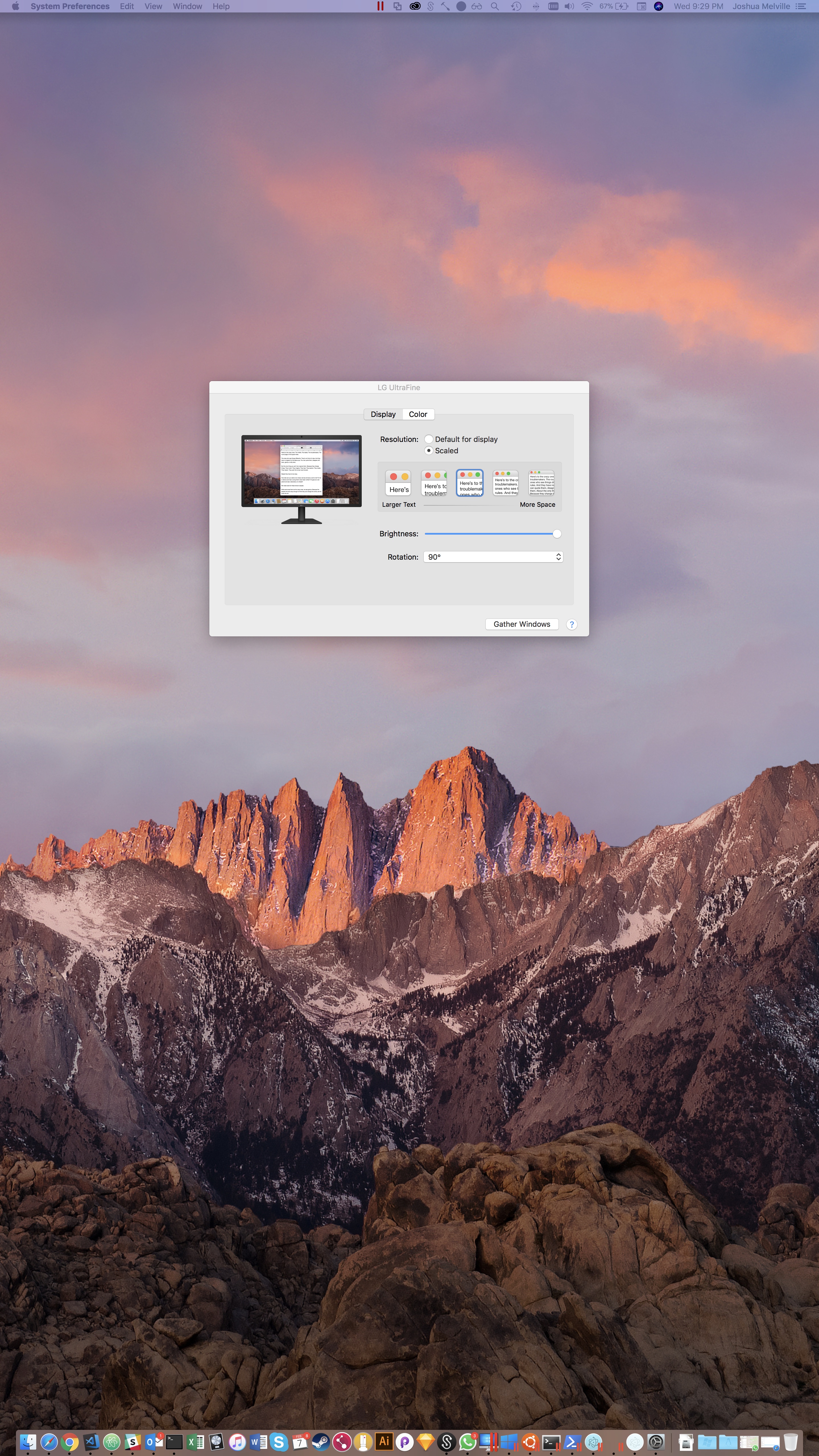The width and height of the screenshot is (819, 1456).
Task: Open Outlook in the Dock
Action: [x=154, y=1442]
